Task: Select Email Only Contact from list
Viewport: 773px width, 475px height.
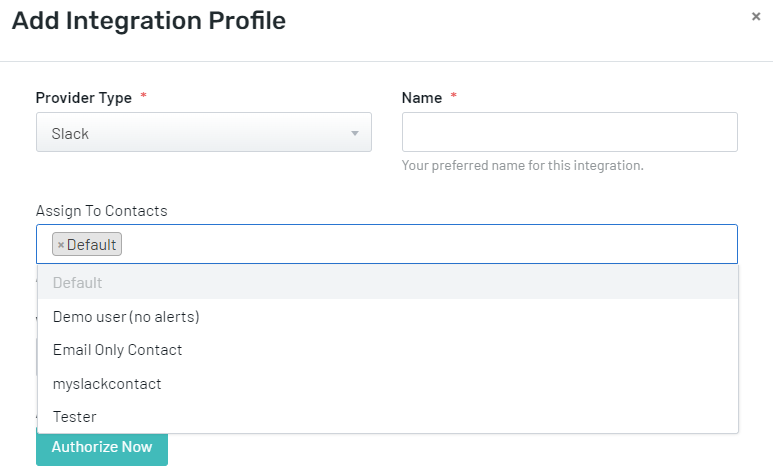Action: [x=388, y=350]
